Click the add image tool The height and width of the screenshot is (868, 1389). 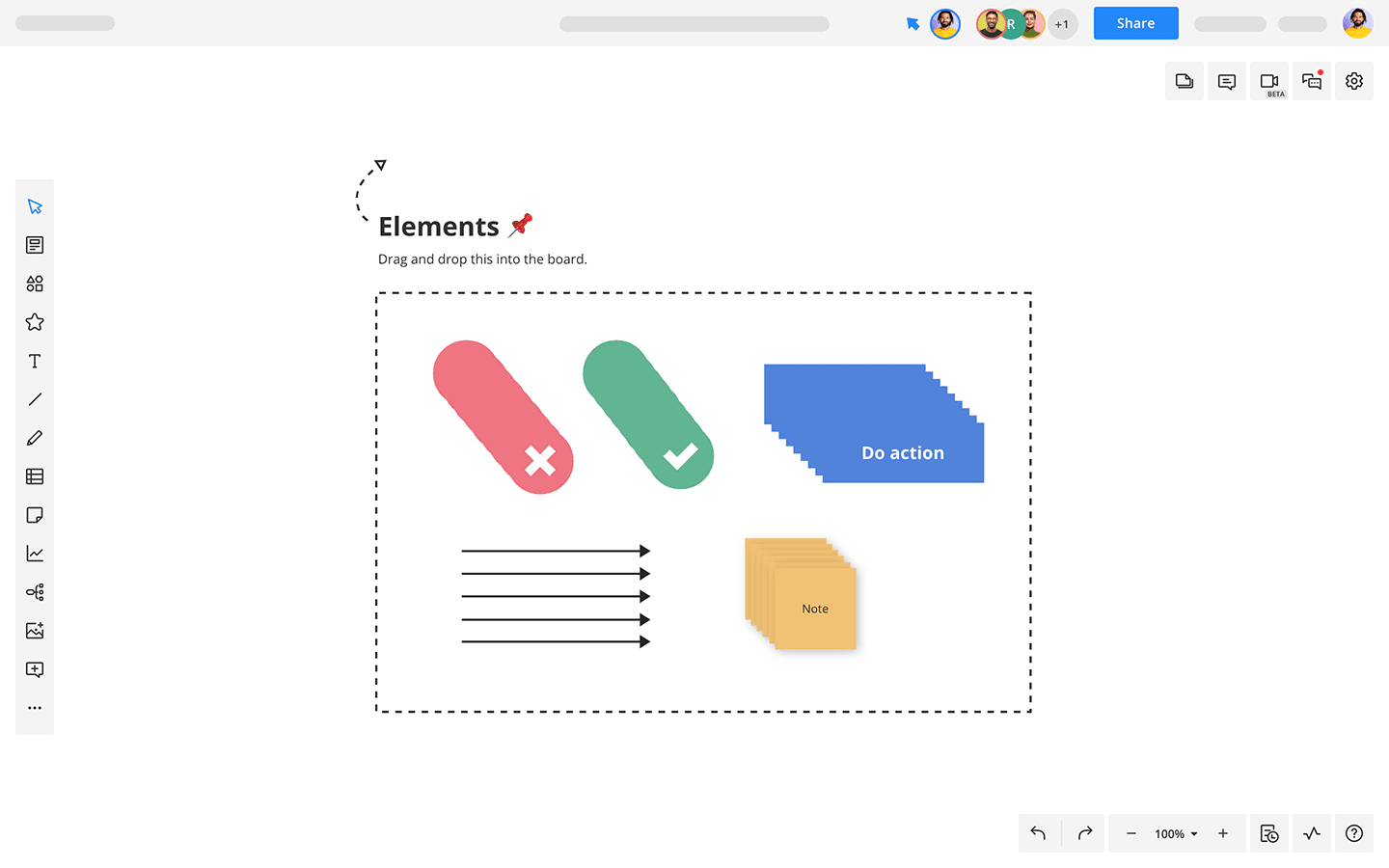pos(35,631)
